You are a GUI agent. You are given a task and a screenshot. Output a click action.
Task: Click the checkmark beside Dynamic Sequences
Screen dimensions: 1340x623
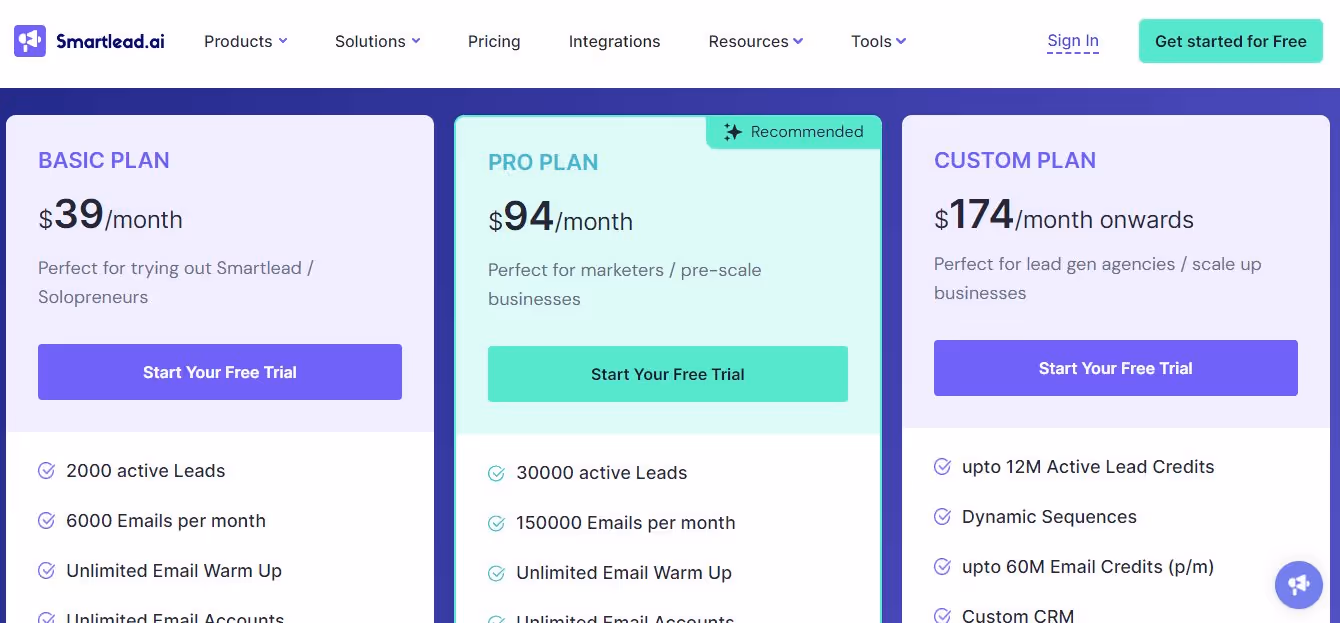coord(941,516)
